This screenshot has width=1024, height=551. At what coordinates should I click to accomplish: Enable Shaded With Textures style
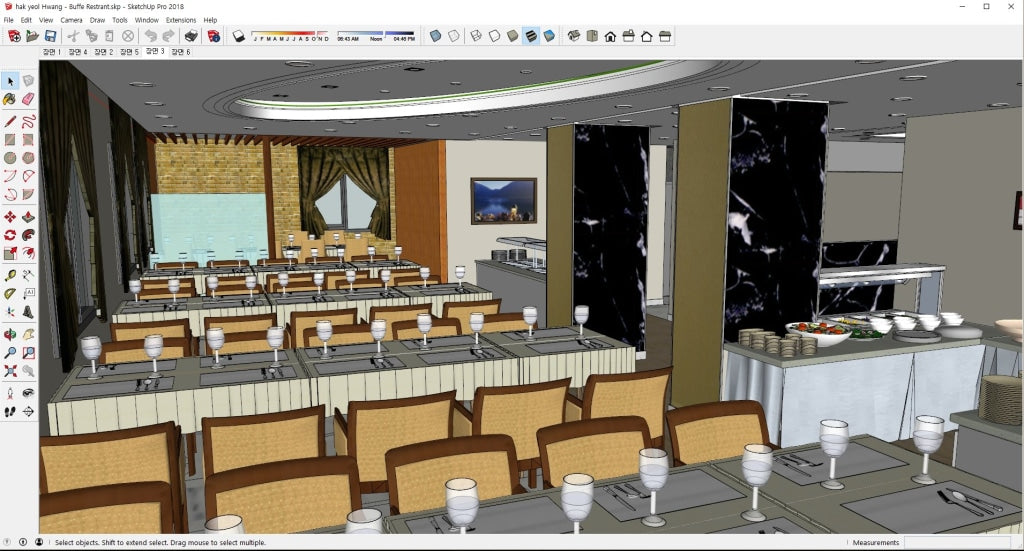point(531,37)
